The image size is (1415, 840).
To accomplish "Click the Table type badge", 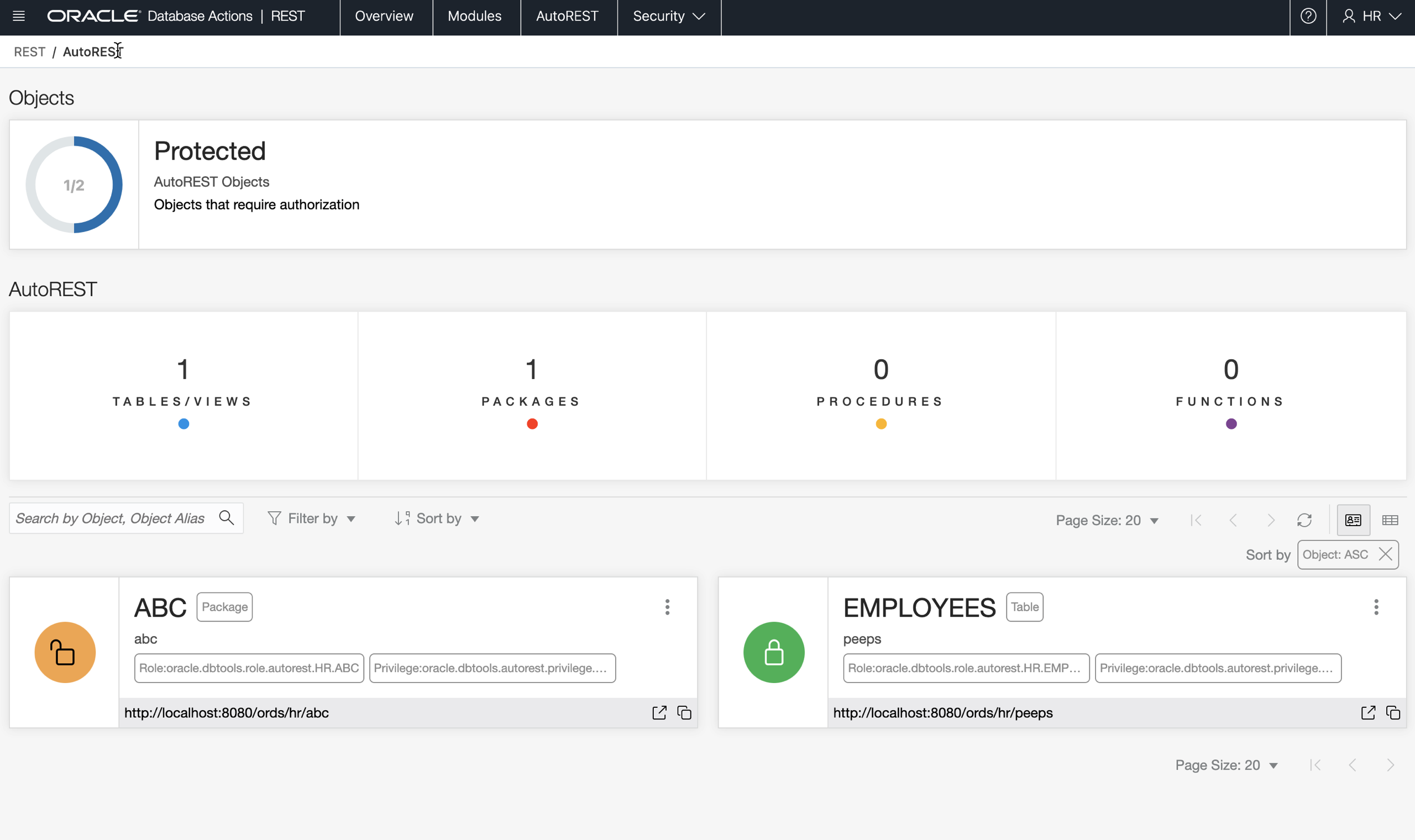I will 1024,607.
